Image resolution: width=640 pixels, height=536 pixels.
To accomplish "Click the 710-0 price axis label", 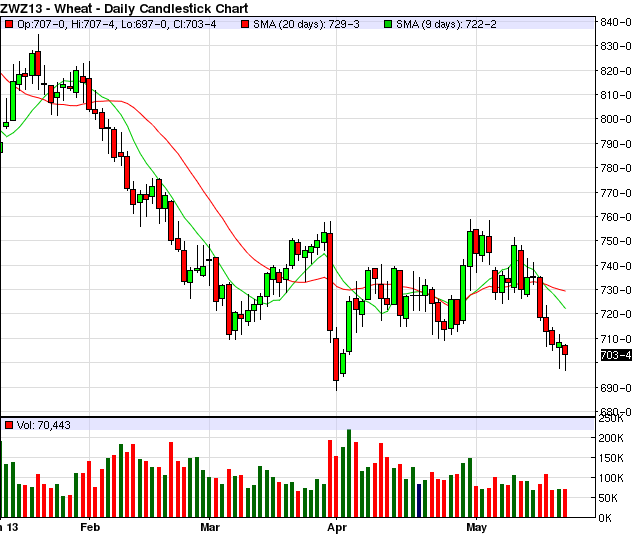I will [616, 338].
